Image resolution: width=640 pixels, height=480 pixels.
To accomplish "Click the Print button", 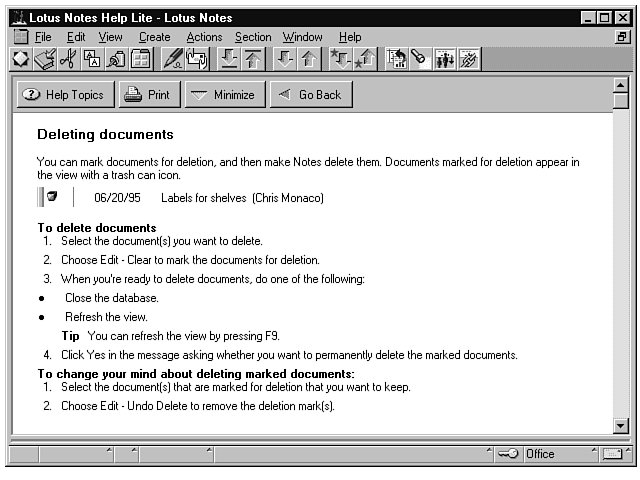I will click(x=148, y=95).
